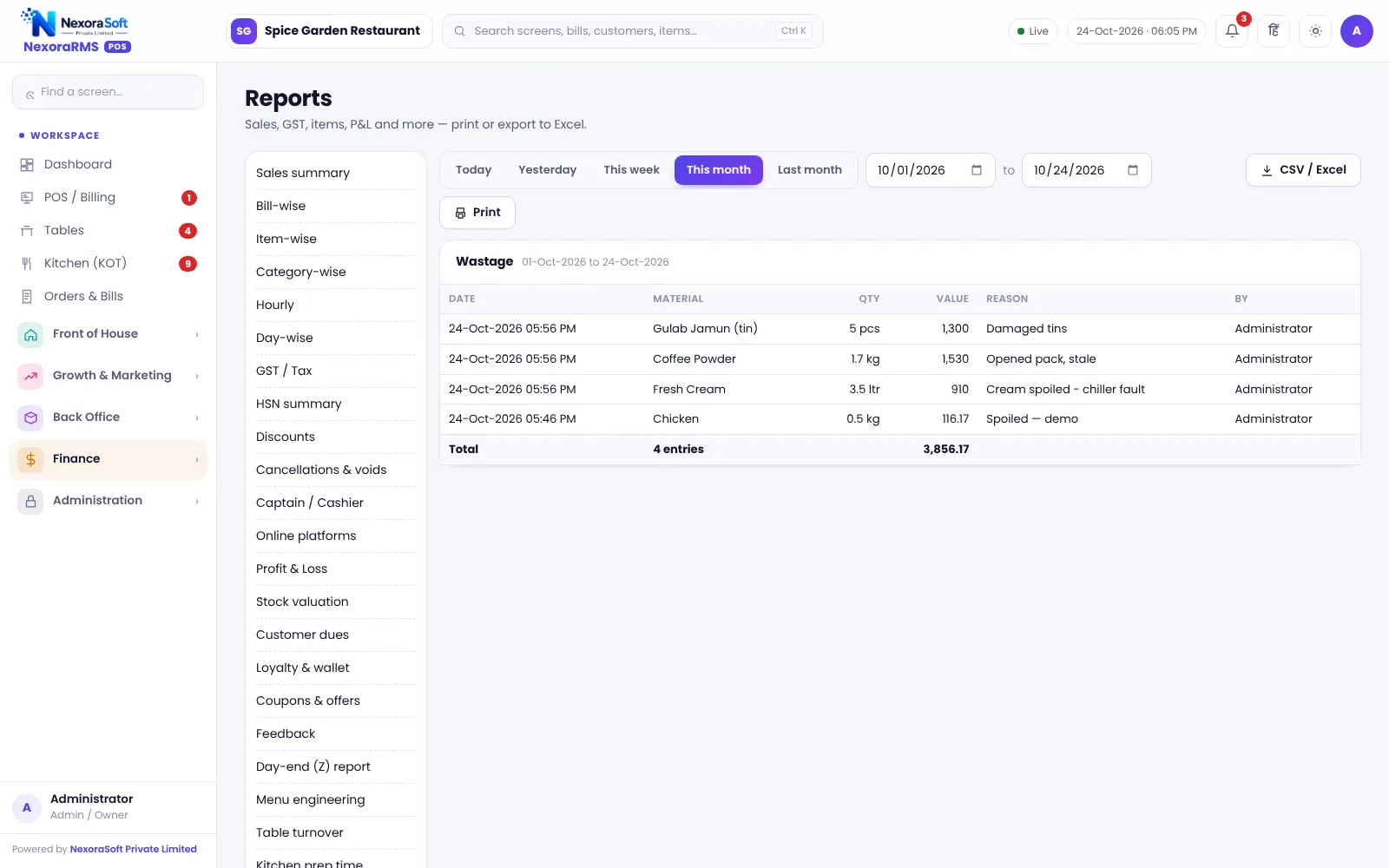Open the GST / Tax report
Image resolution: width=1389 pixels, height=868 pixels.
pos(335,372)
